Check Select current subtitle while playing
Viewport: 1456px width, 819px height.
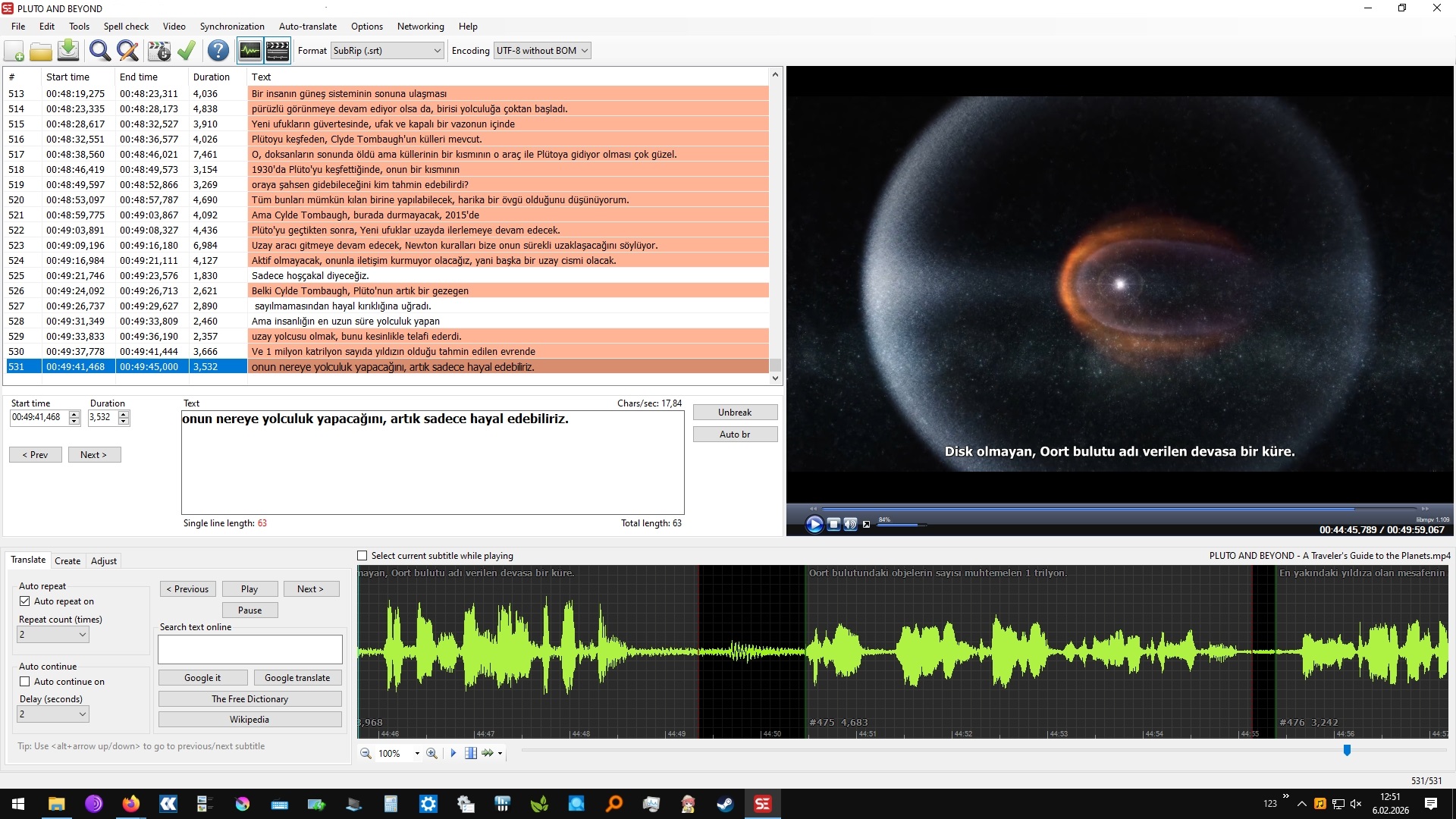362,556
